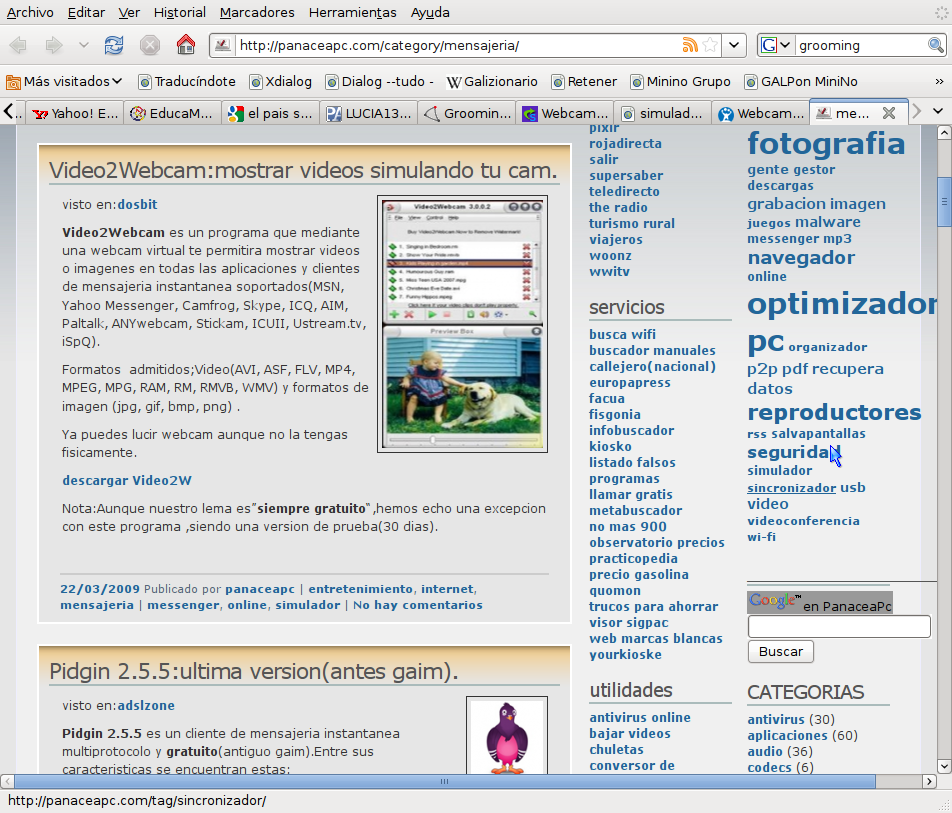Open the 'aplicaciones' category link
Viewport: 952px width, 813px height.
(x=787, y=735)
